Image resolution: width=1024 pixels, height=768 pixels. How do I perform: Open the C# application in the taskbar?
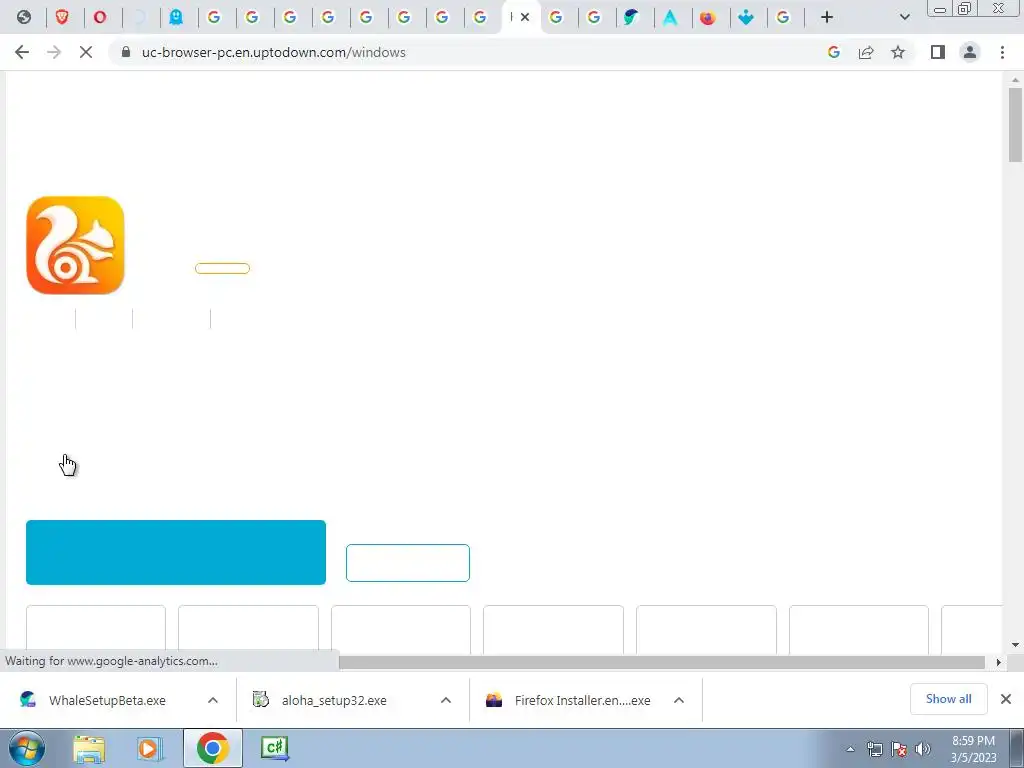click(x=274, y=748)
